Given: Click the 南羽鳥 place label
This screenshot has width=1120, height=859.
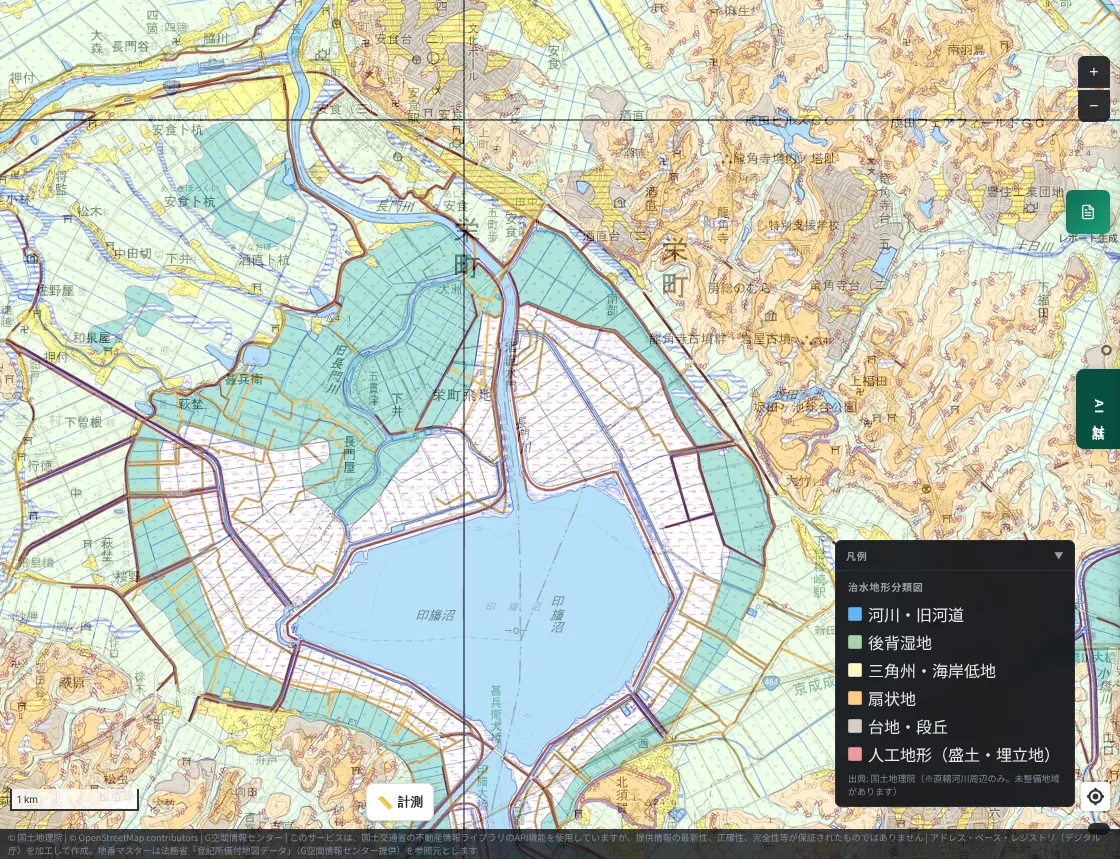Looking at the screenshot, I should [966, 49].
